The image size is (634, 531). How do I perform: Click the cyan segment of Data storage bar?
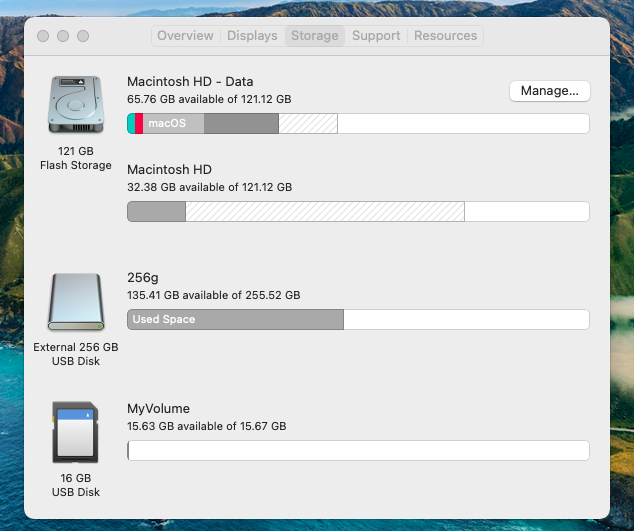pyautogui.click(x=131, y=123)
